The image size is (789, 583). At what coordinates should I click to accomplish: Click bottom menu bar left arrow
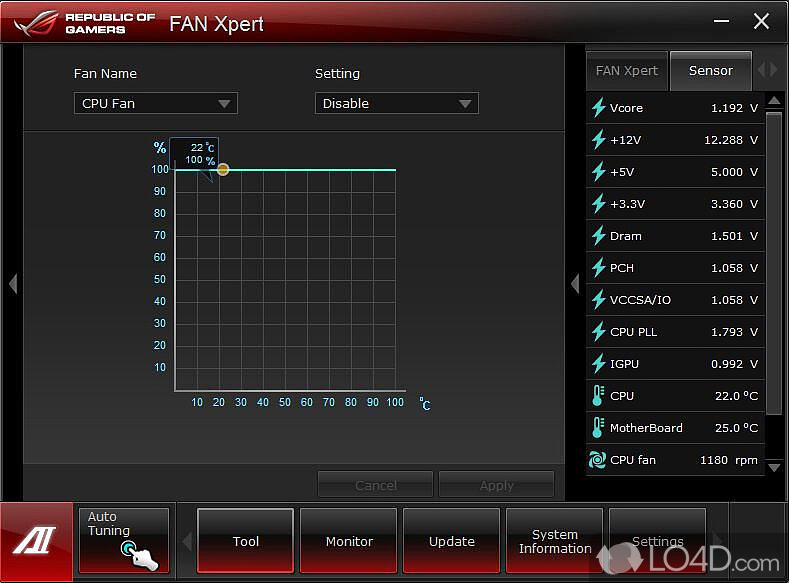coord(187,542)
